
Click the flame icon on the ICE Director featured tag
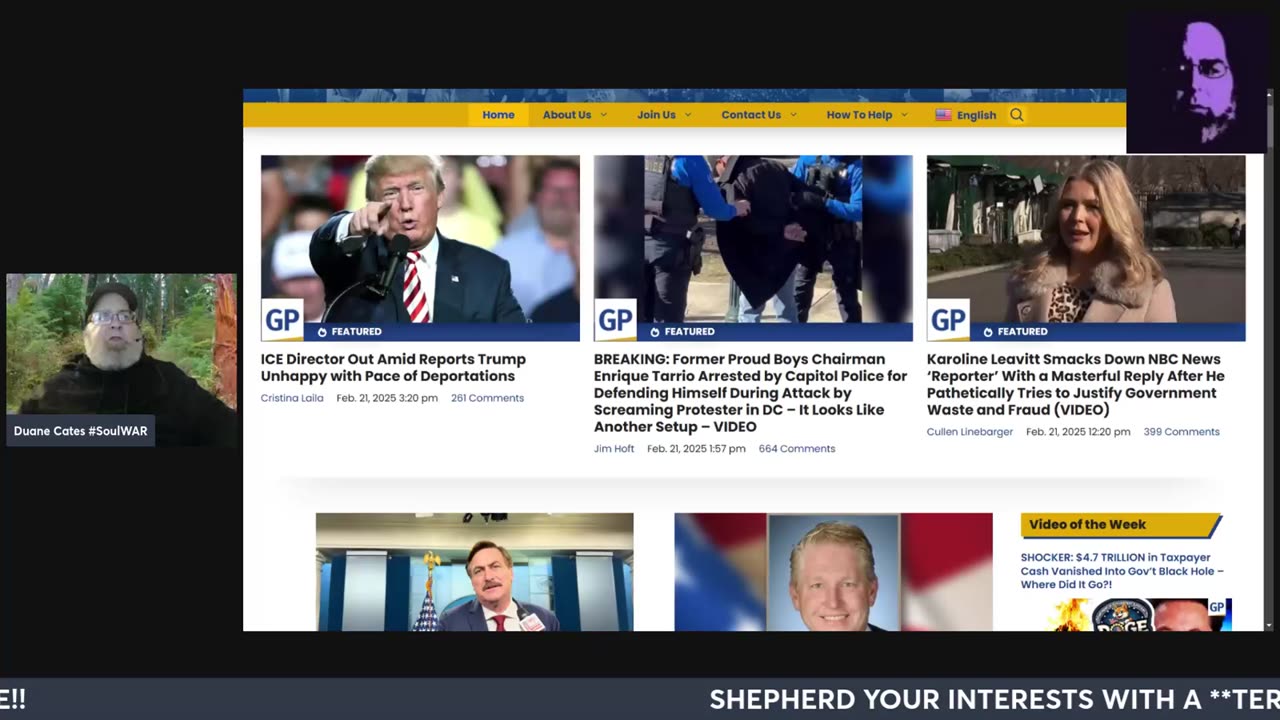(322, 332)
